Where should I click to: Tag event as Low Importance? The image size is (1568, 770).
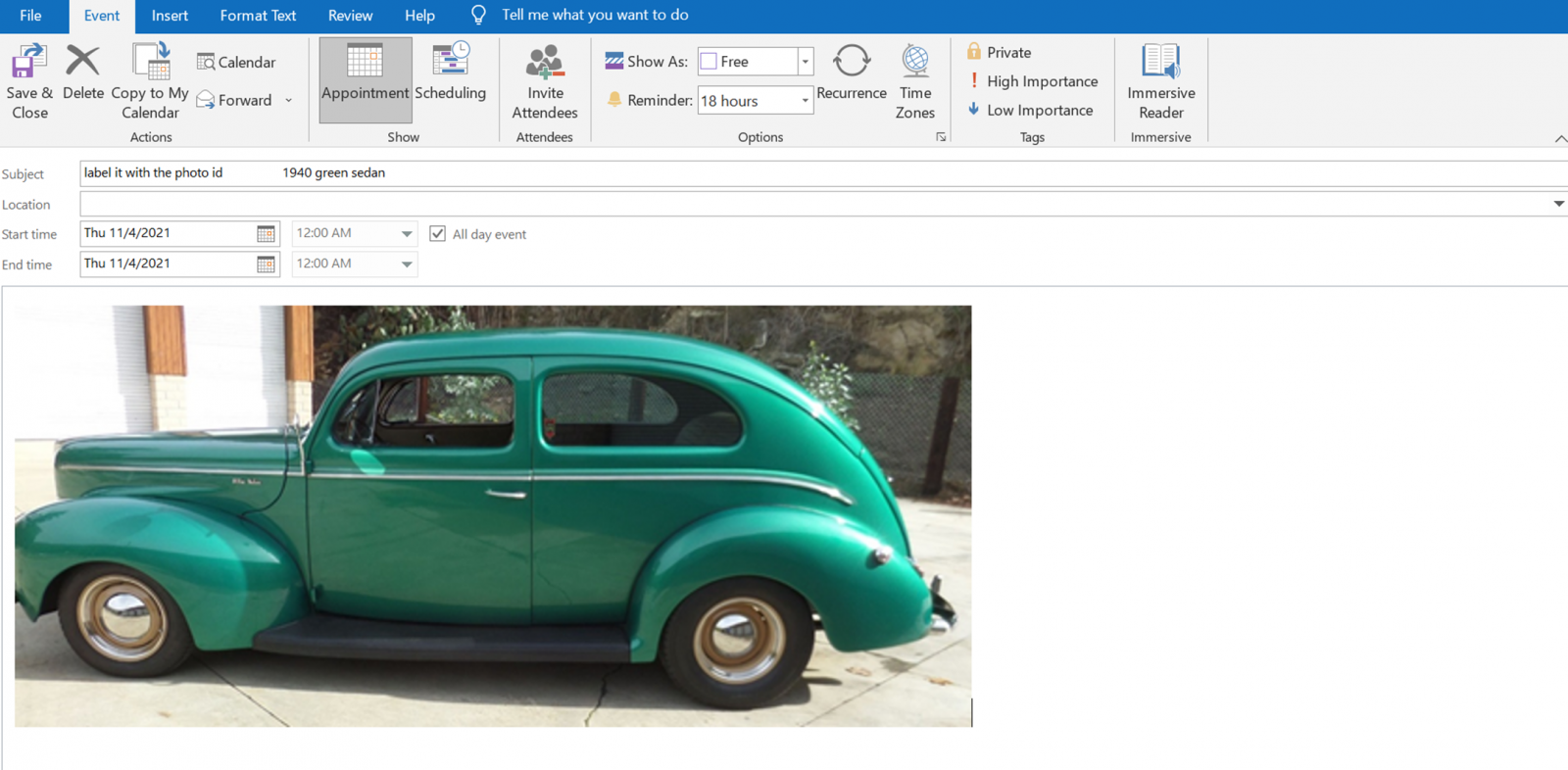click(1030, 110)
